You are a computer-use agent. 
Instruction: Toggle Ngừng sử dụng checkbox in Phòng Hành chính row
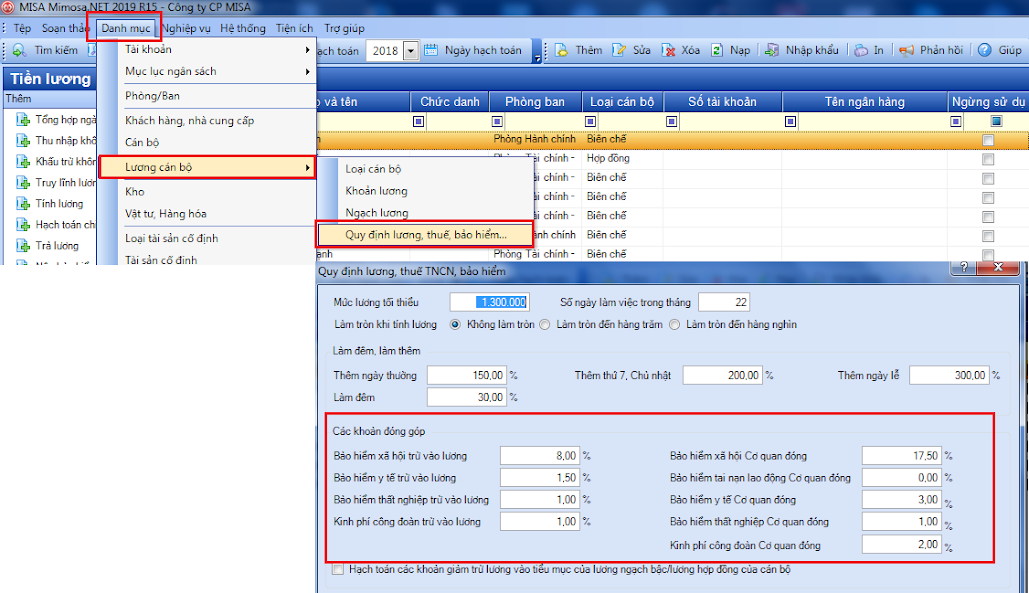point(988,140)
